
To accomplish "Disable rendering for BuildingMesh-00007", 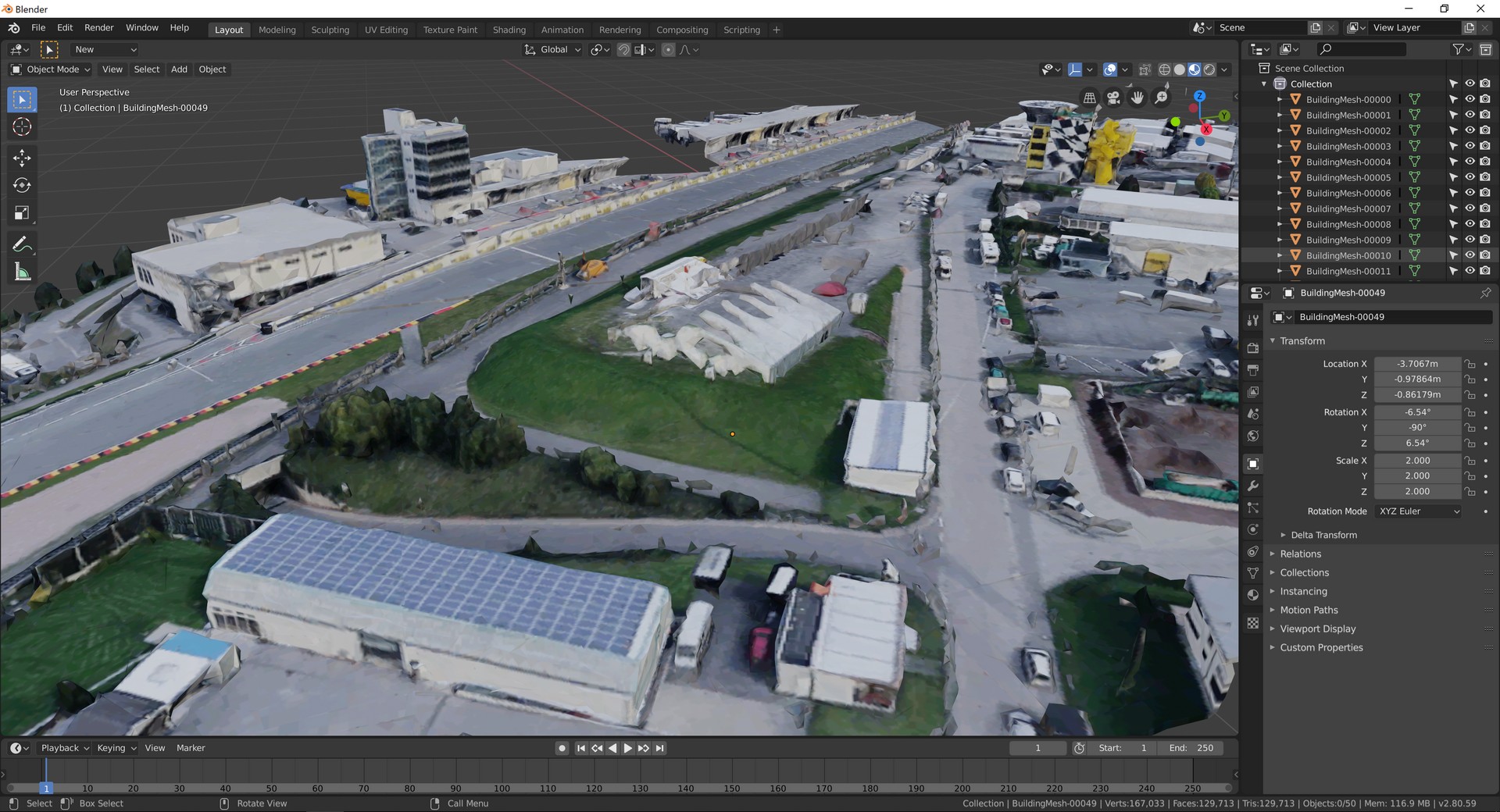I will coord(1485,208).
